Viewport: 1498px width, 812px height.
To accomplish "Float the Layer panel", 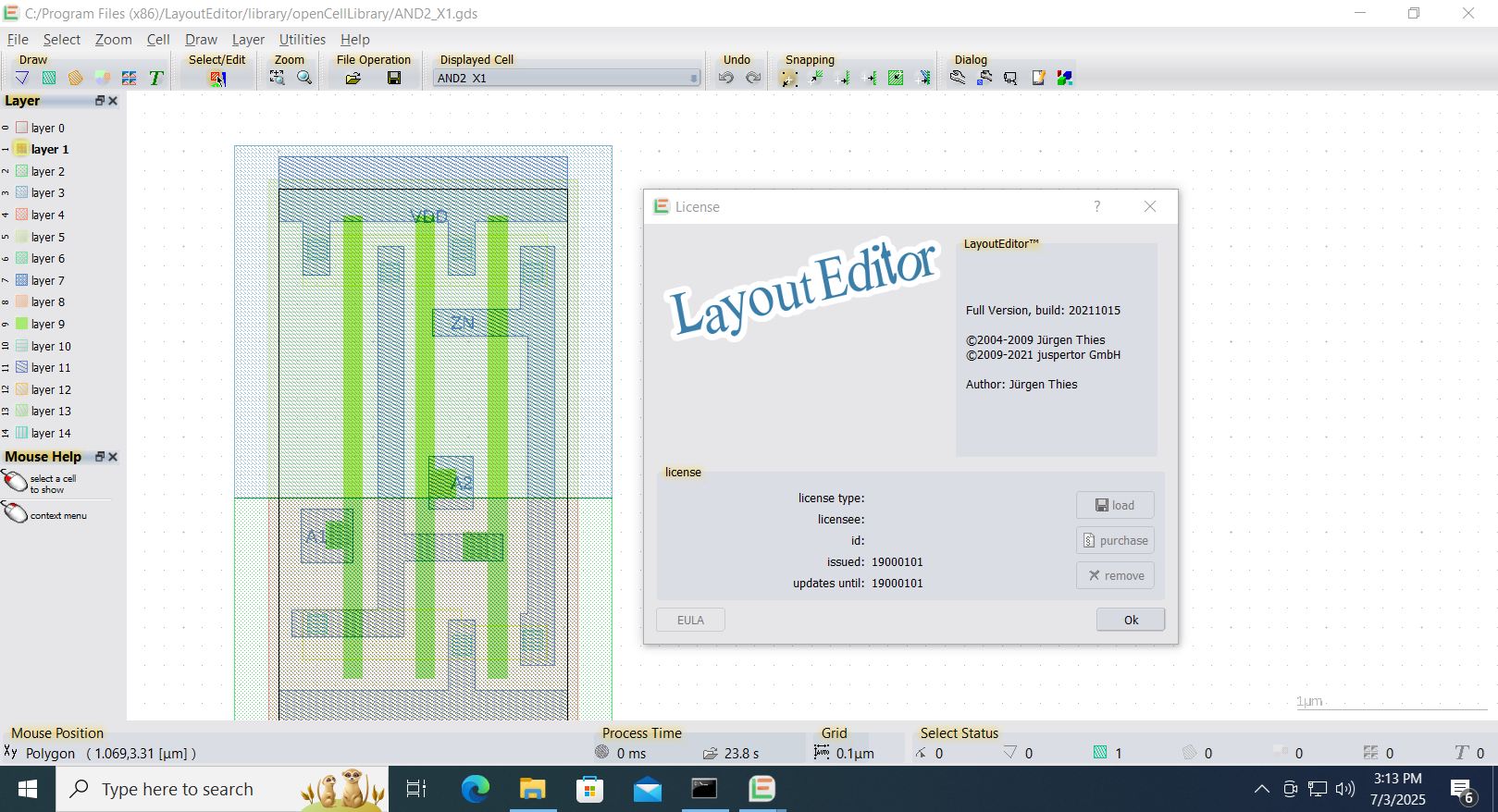I will (100, 101).
